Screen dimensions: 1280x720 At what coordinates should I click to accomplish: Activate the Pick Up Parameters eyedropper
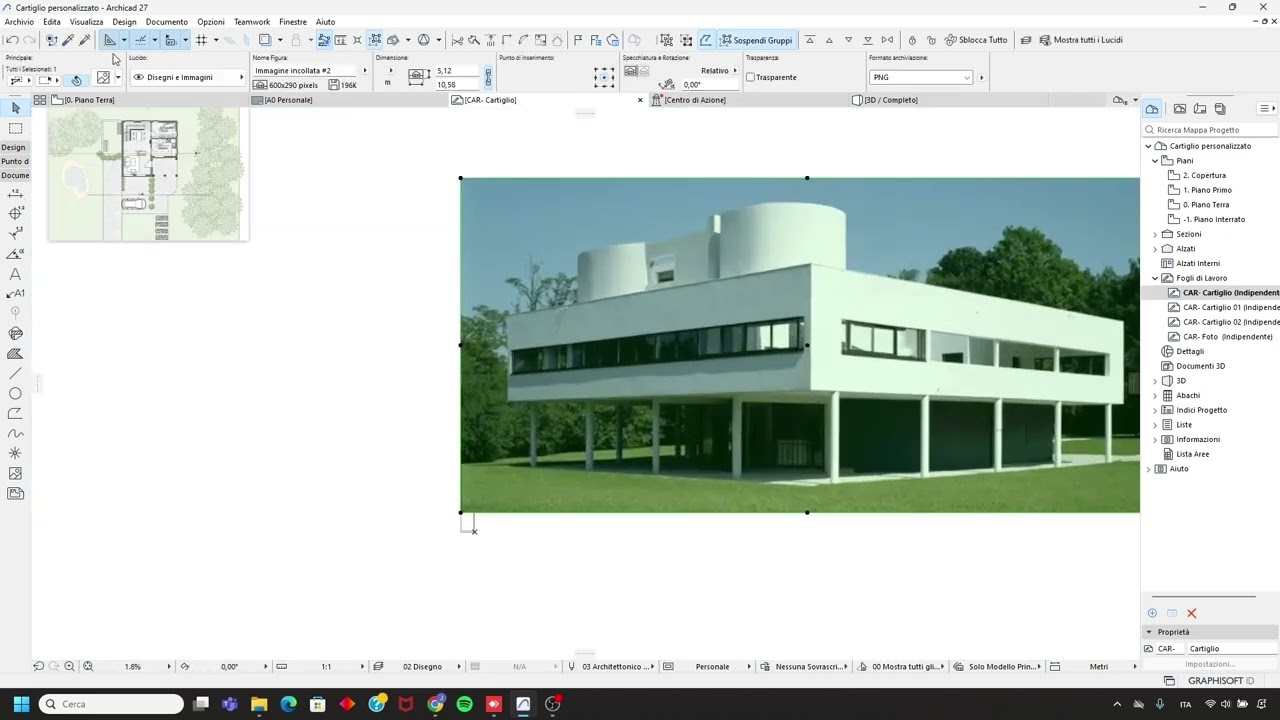click(x=67, y=40)
